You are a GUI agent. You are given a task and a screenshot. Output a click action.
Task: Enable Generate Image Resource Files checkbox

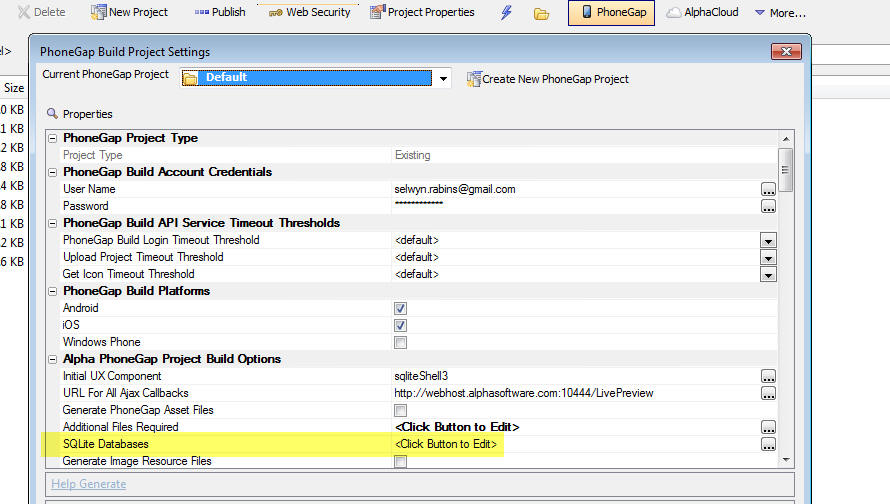400,461
